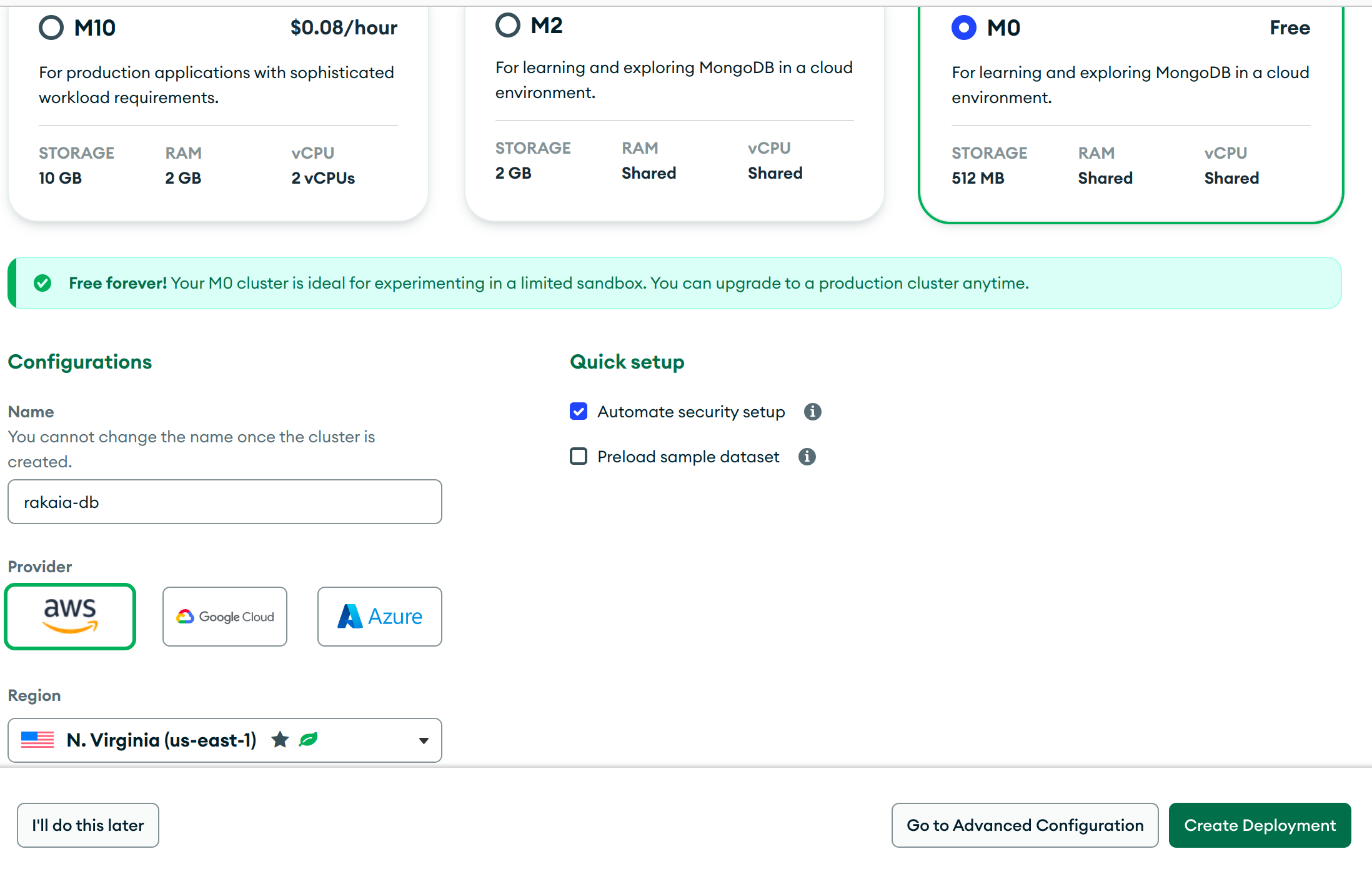Select the M10 cluster tier radio
The width and height of the screenshot is (1372, 869).
coord(51,27)
